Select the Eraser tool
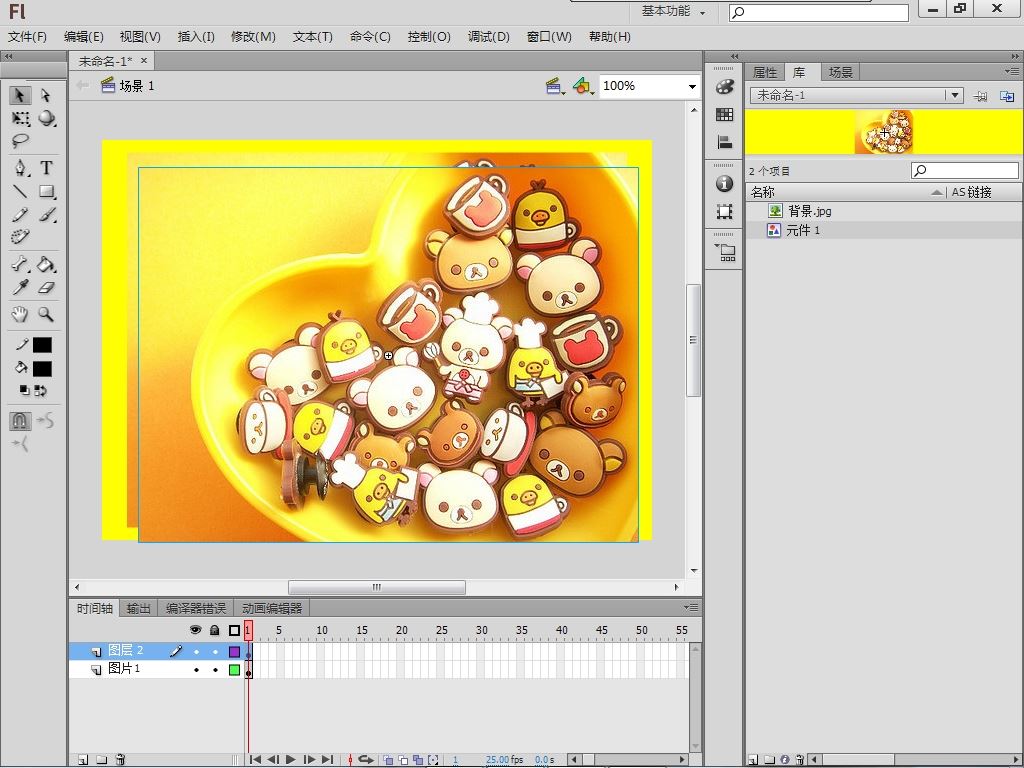Screen dimensions: 1024x768 [46, 287]
